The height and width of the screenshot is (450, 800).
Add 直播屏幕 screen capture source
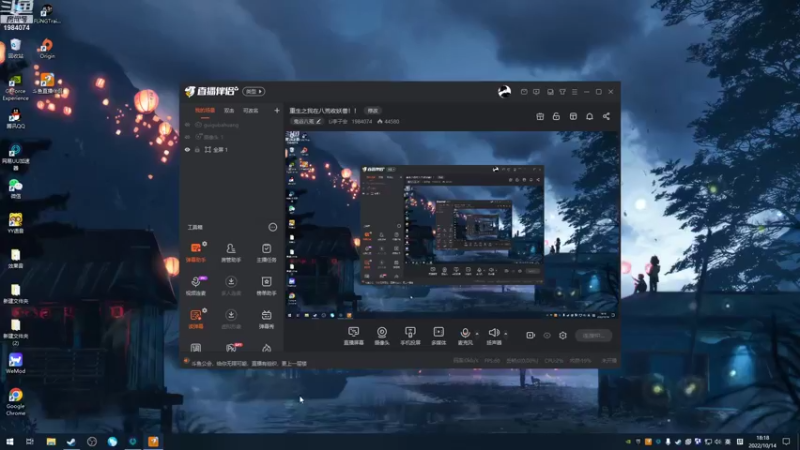coord(354,336)
